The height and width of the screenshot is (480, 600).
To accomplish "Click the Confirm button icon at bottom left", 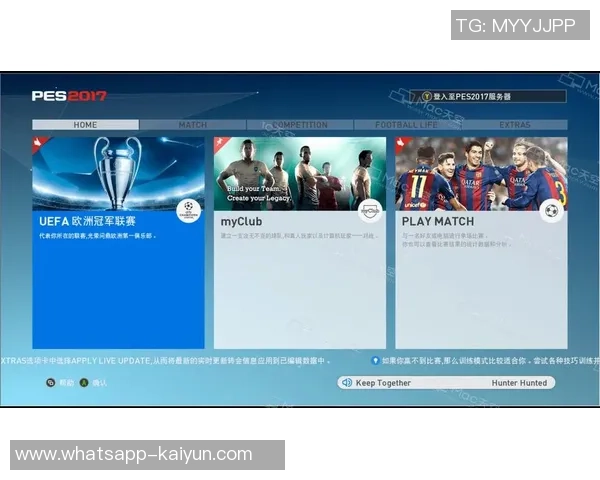I will [x=84, y=382].
